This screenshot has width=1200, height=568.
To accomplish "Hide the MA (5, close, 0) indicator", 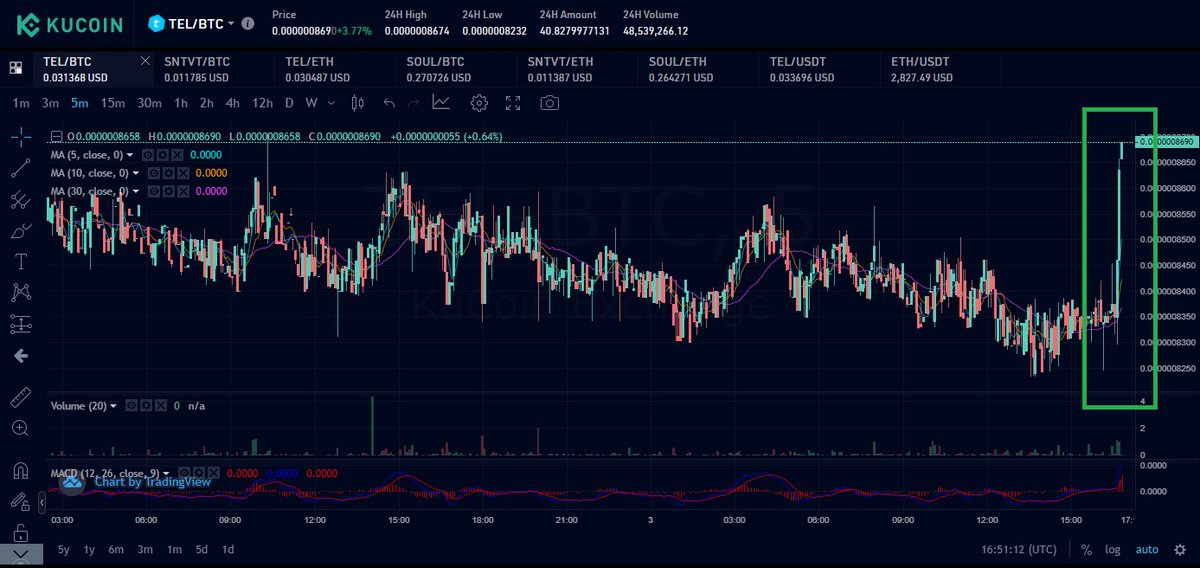I will pyautogui.click(x=148, y=155).
